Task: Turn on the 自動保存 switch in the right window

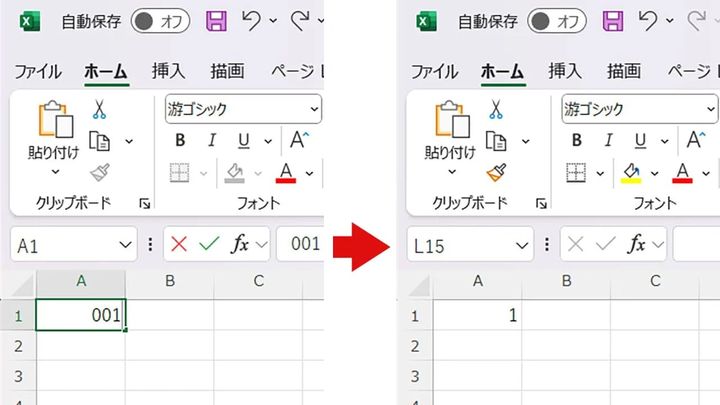Action: [x=557, y=21]
